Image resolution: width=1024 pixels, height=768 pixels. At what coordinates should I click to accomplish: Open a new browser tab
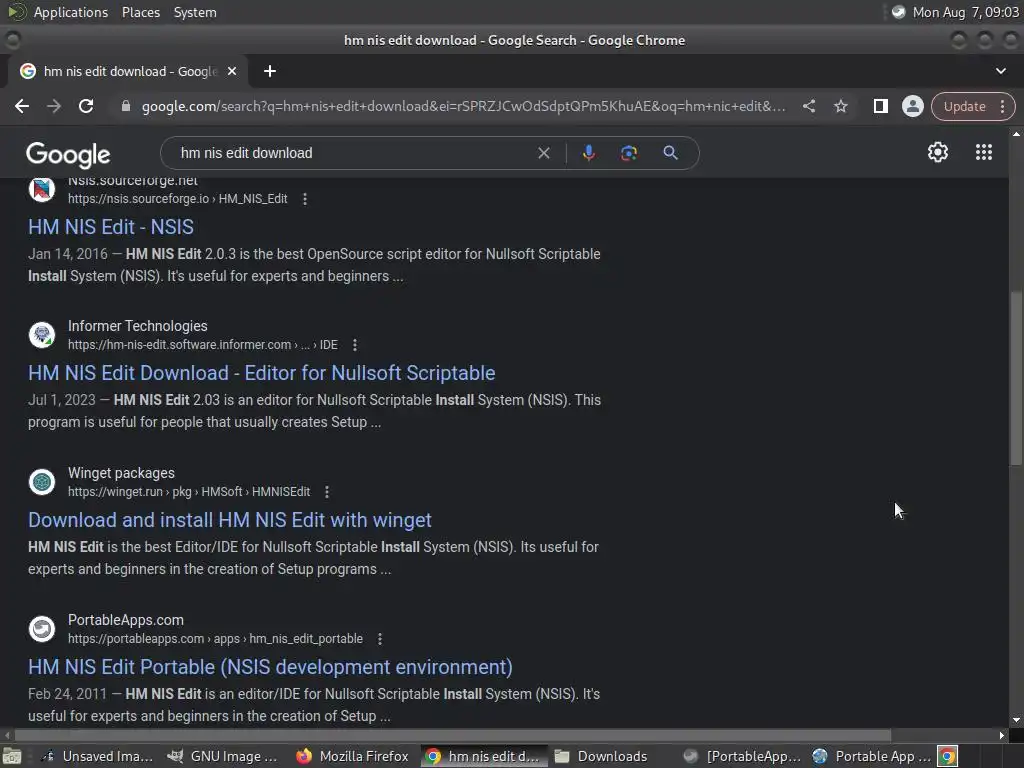coord(270,71)
